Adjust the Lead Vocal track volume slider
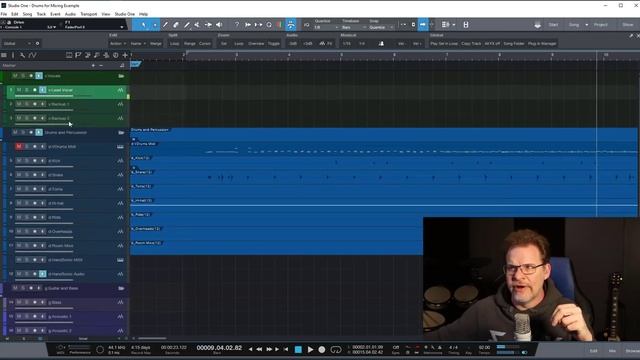The width and height of the screenshot is (640, 360). [x=44, y=96]
